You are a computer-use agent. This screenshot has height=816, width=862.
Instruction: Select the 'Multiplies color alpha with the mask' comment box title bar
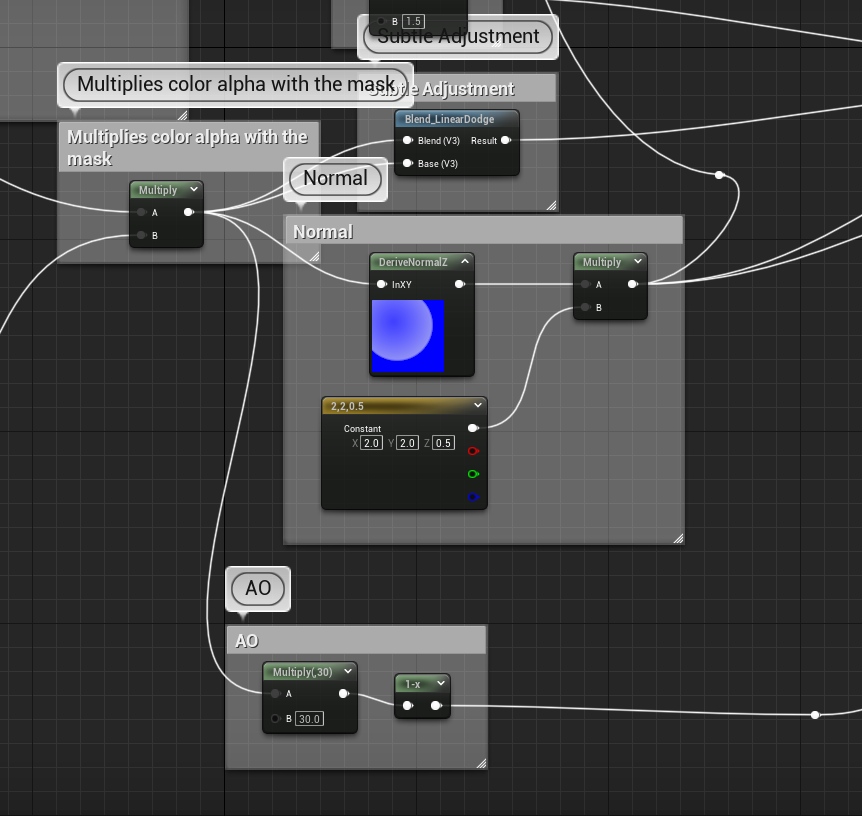(x=189, y=147)
